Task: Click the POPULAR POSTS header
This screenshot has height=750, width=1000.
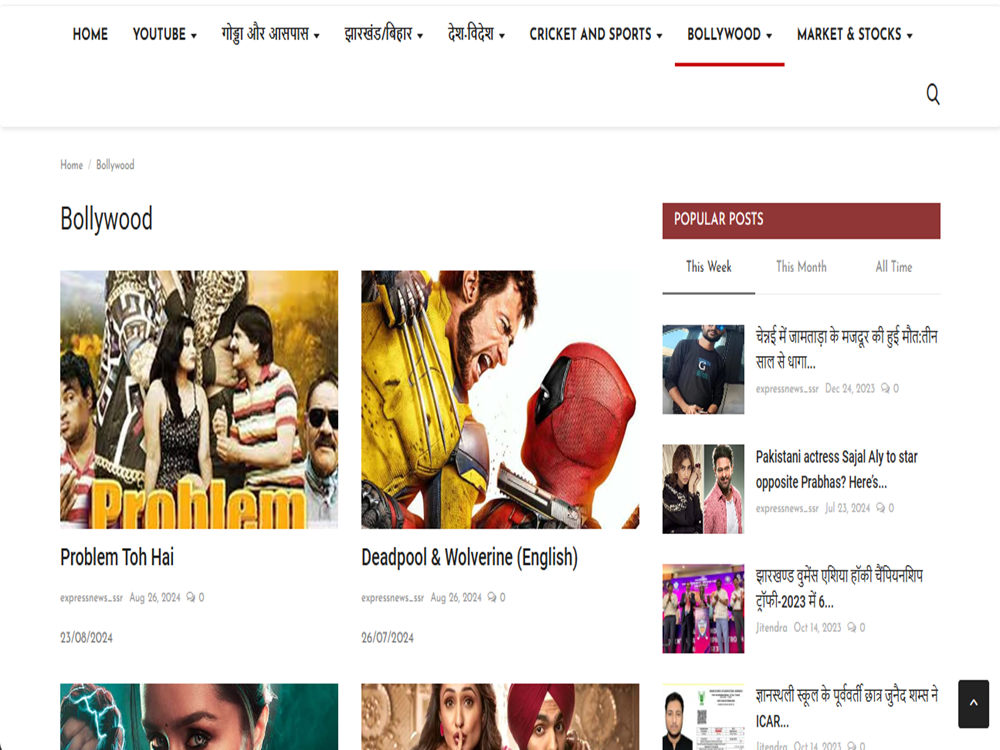Action: pos(801,221)
